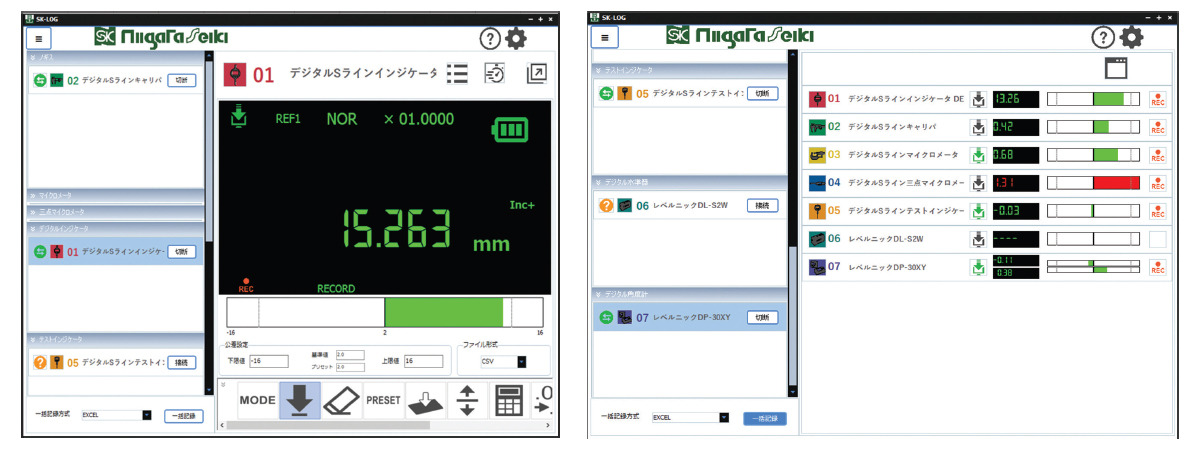
Task: Open the data list icon beside device 01 title
Action: [457, 74]
